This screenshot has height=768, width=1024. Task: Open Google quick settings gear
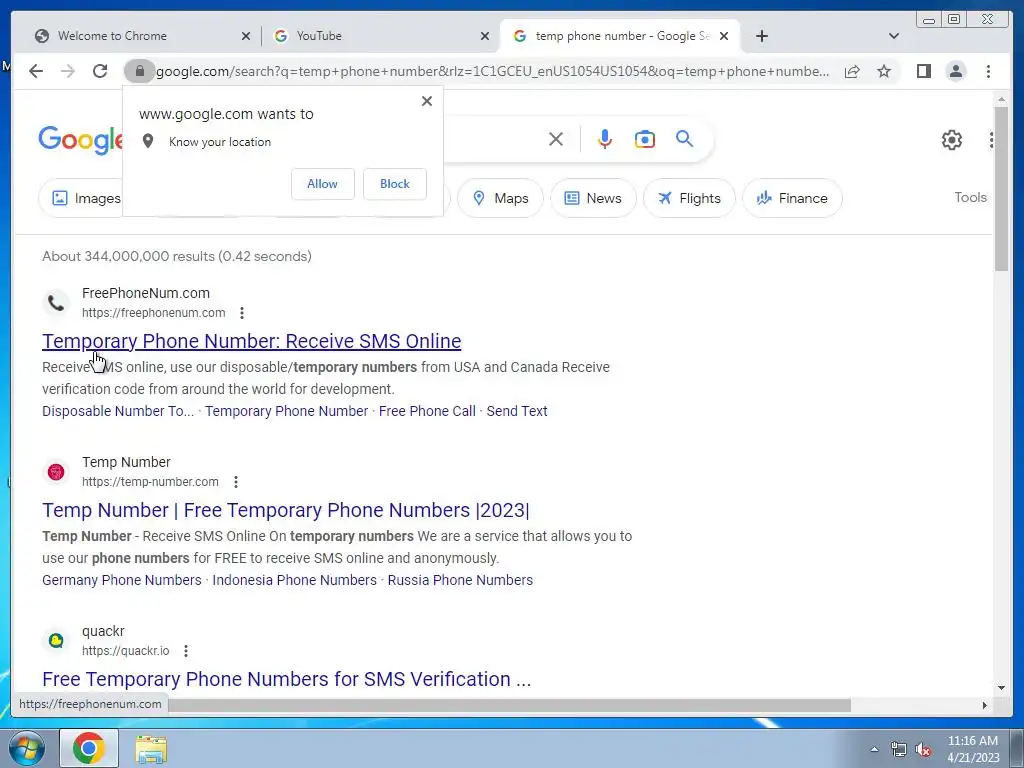[x=952, y=140]
